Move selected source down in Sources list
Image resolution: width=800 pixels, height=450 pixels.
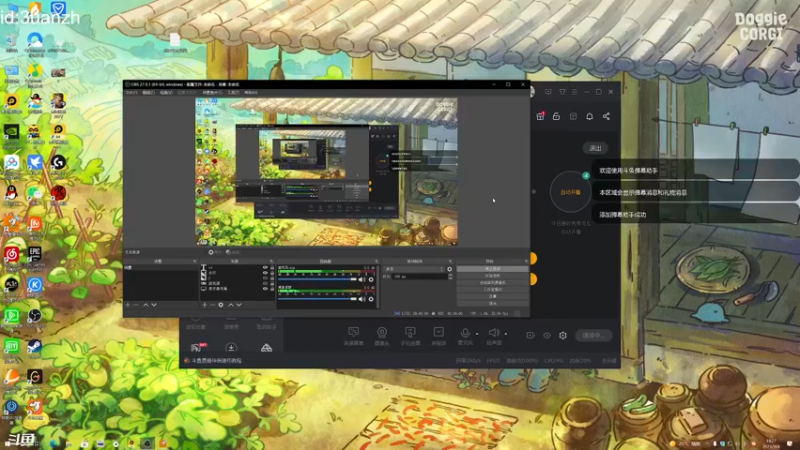click(x=239, y=305)
